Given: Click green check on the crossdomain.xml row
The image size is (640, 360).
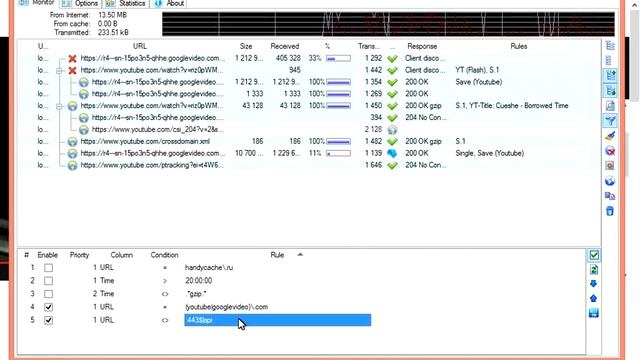Looking at the screenshot, I should 392,142.
